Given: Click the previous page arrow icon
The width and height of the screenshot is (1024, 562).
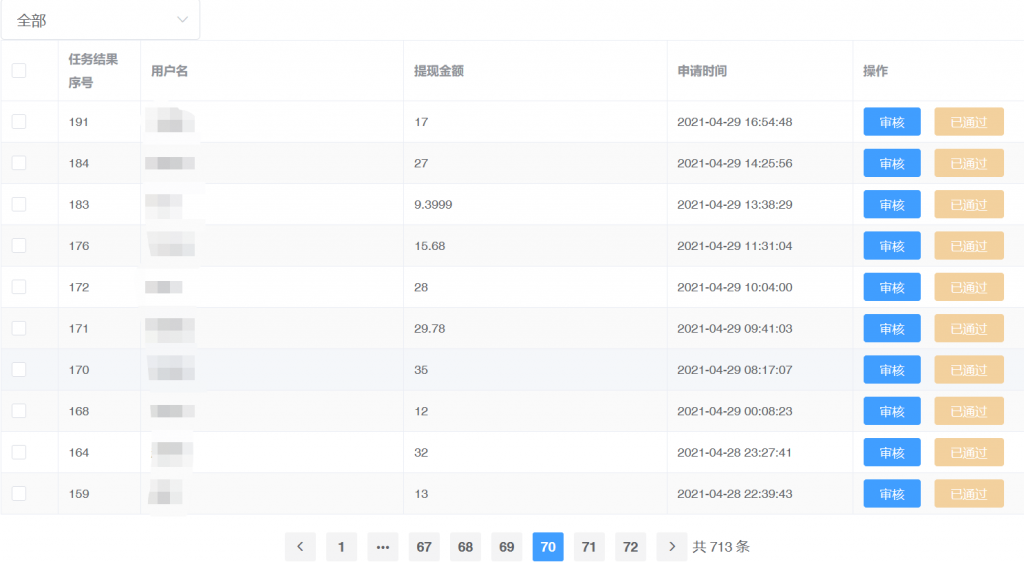Looking at the screenshot, I should tap(300, 547).
